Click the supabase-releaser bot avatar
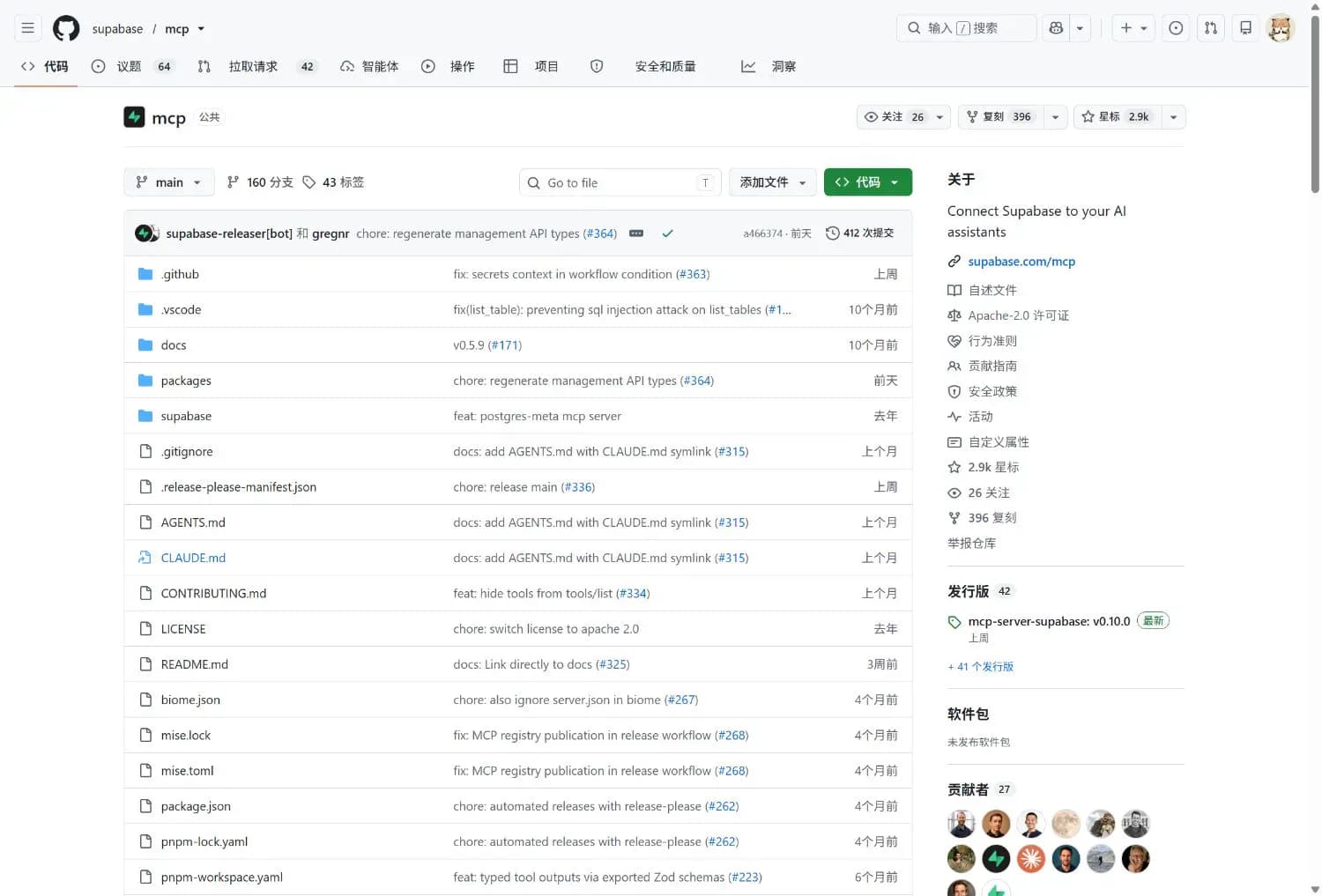Screen dimensions: 1322x896 [x=145, y=233]
